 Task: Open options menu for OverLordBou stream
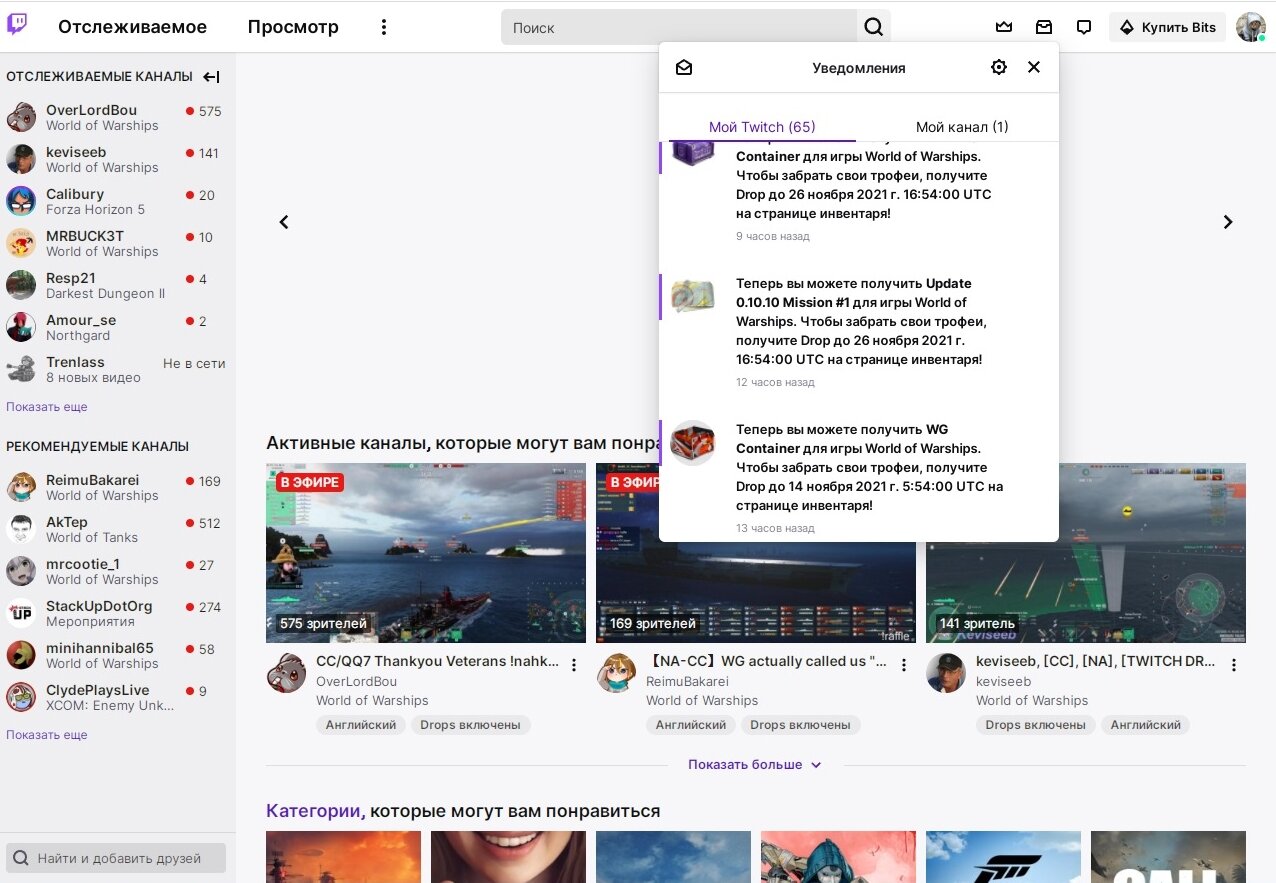point(574,665)
